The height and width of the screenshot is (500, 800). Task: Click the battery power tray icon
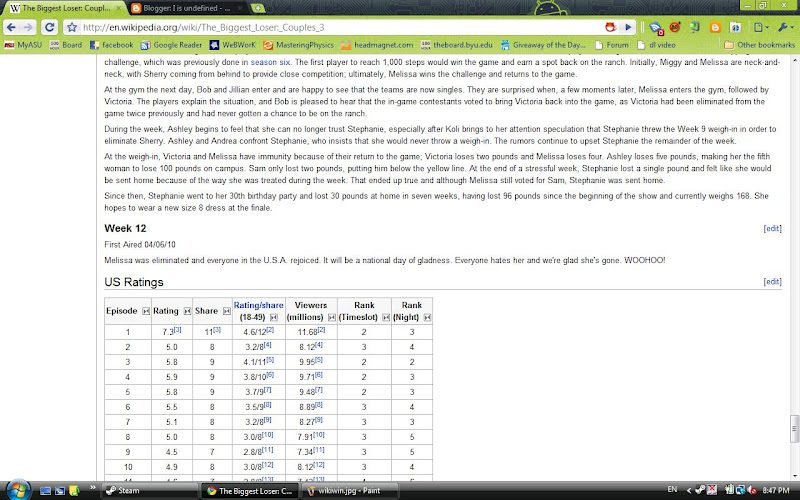[x=729, y=491]
